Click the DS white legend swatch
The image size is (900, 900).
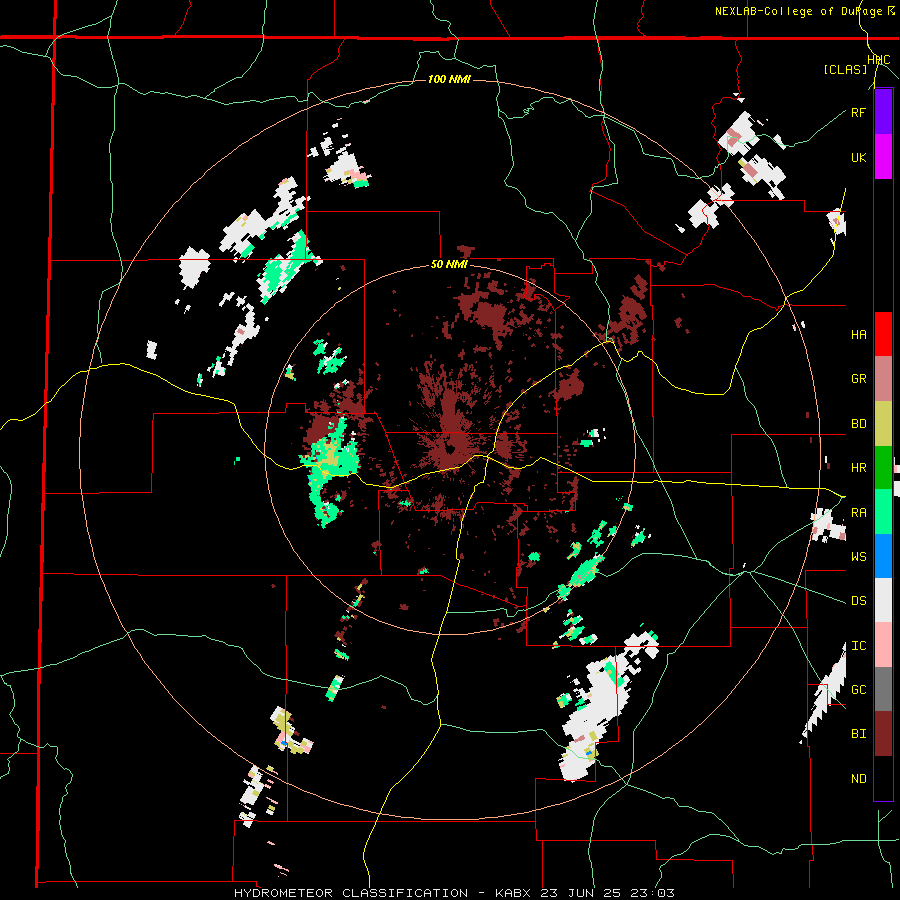[883, 600]
